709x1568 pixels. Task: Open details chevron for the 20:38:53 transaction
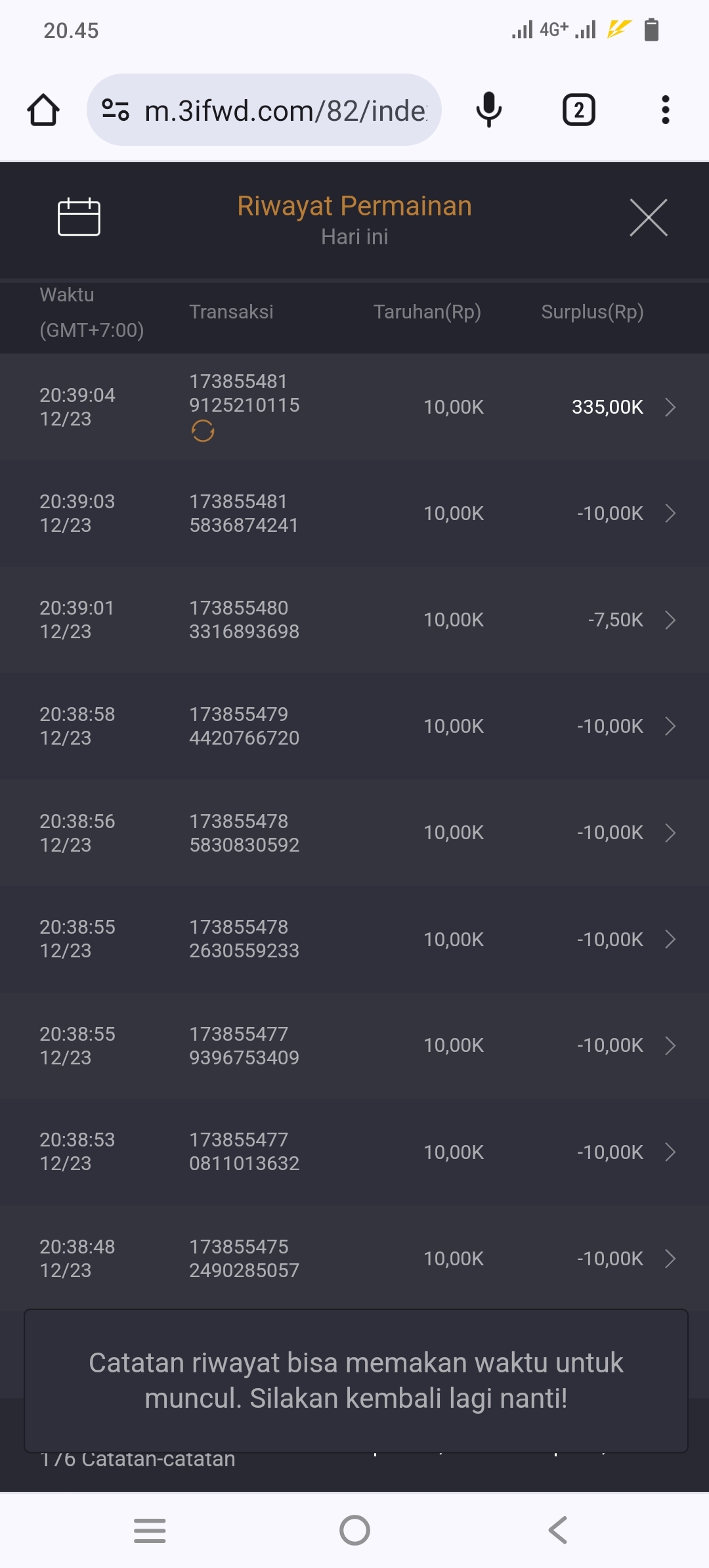tap(670, 1152)
